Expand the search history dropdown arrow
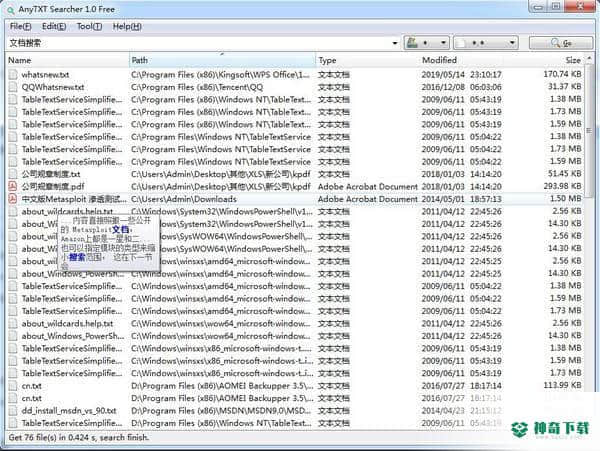Image resolution: width=600 pixels, height=451 pixels. click(395, 43)
